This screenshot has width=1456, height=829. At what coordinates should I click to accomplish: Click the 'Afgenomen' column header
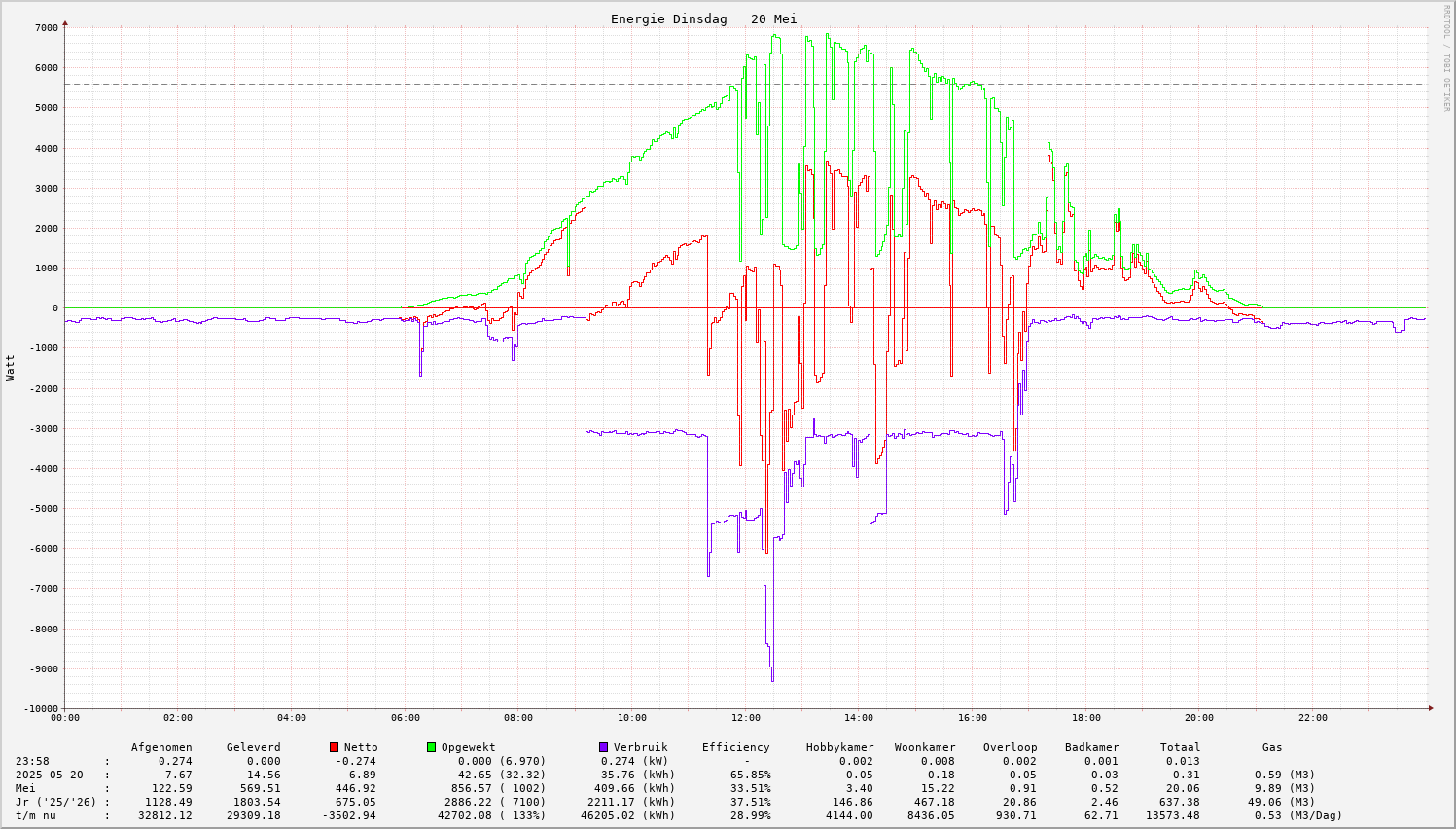(161, 747)
